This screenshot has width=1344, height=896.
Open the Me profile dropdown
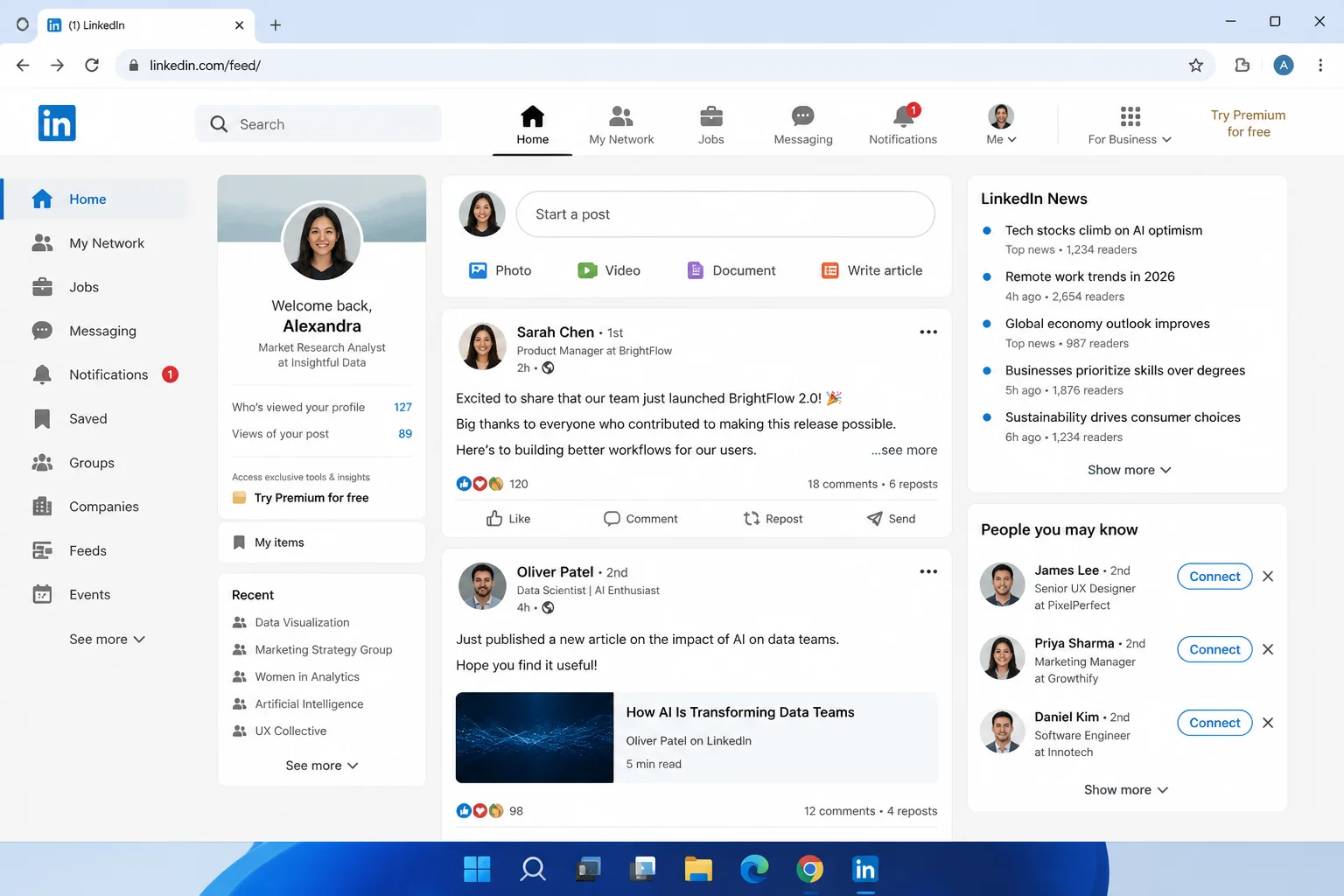[x=1001, y=125]
